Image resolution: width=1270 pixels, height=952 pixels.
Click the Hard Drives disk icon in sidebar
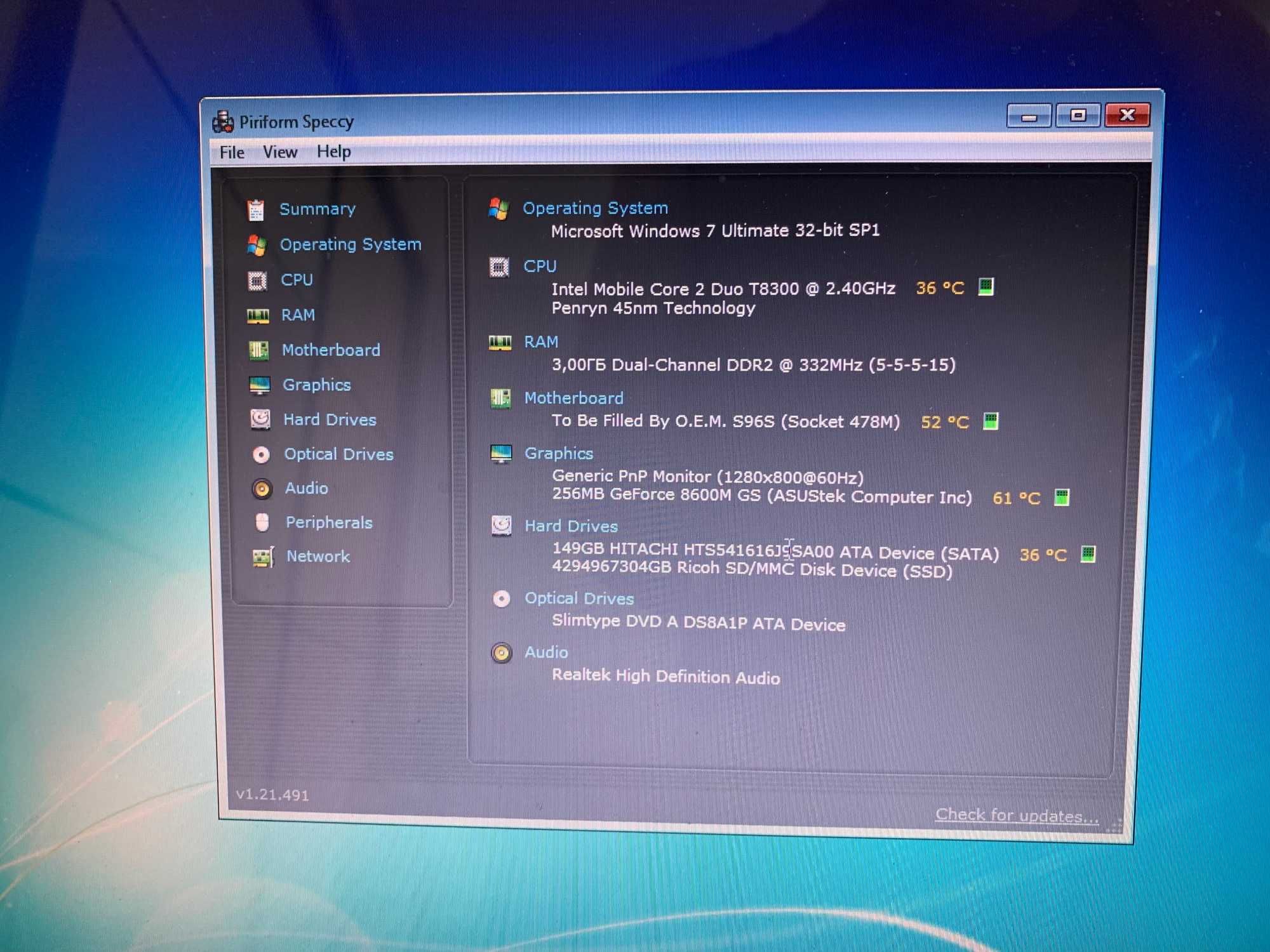260,420
